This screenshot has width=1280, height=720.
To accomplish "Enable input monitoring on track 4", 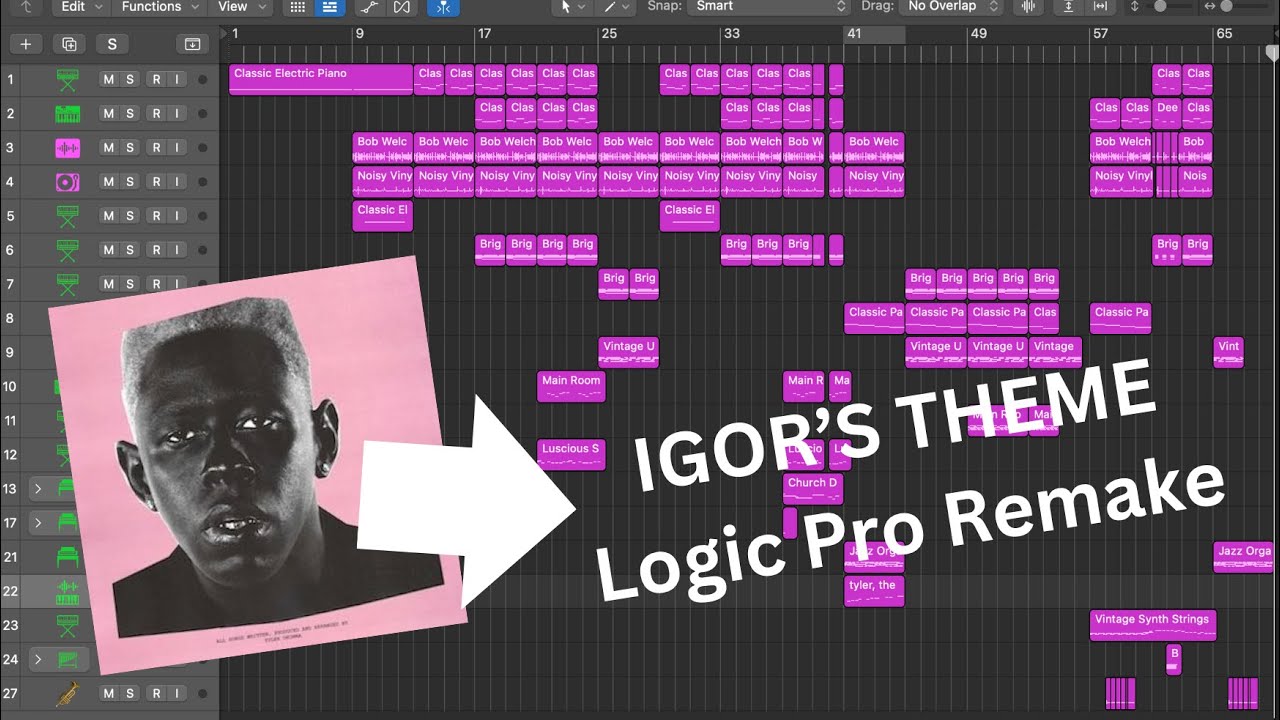I will [x=176, y=182].
